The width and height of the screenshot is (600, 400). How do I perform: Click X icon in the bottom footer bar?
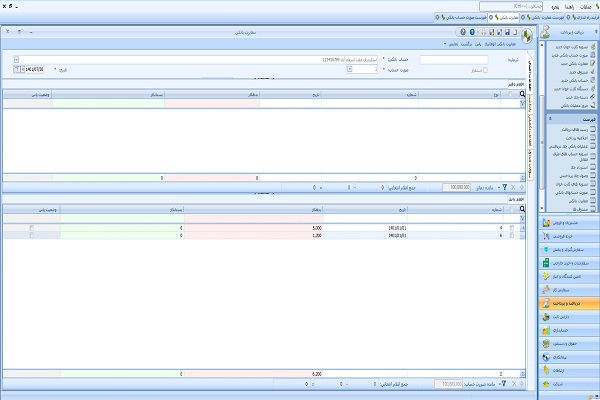tap(514, 383)
